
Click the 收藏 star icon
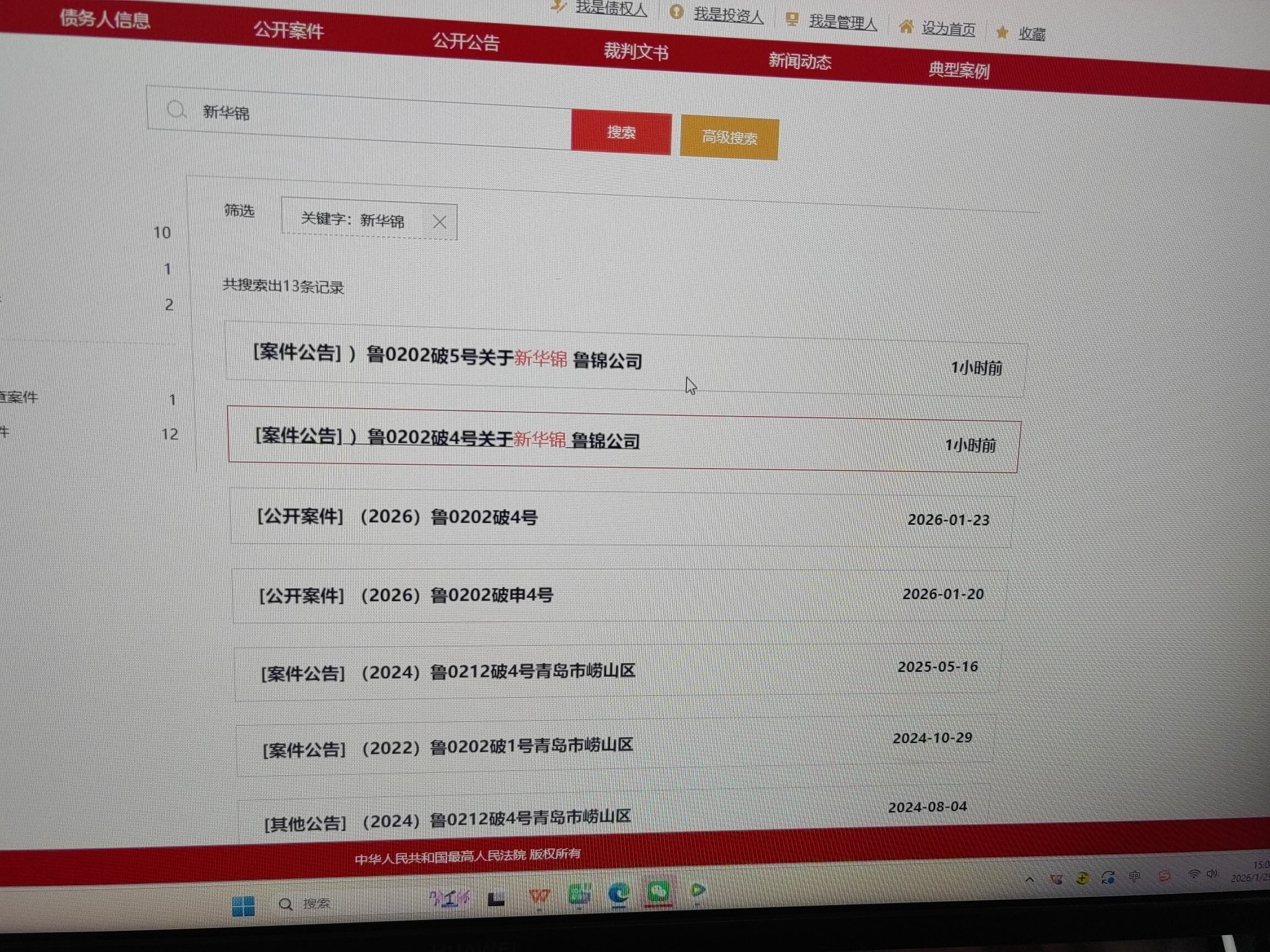(1002, 32)
